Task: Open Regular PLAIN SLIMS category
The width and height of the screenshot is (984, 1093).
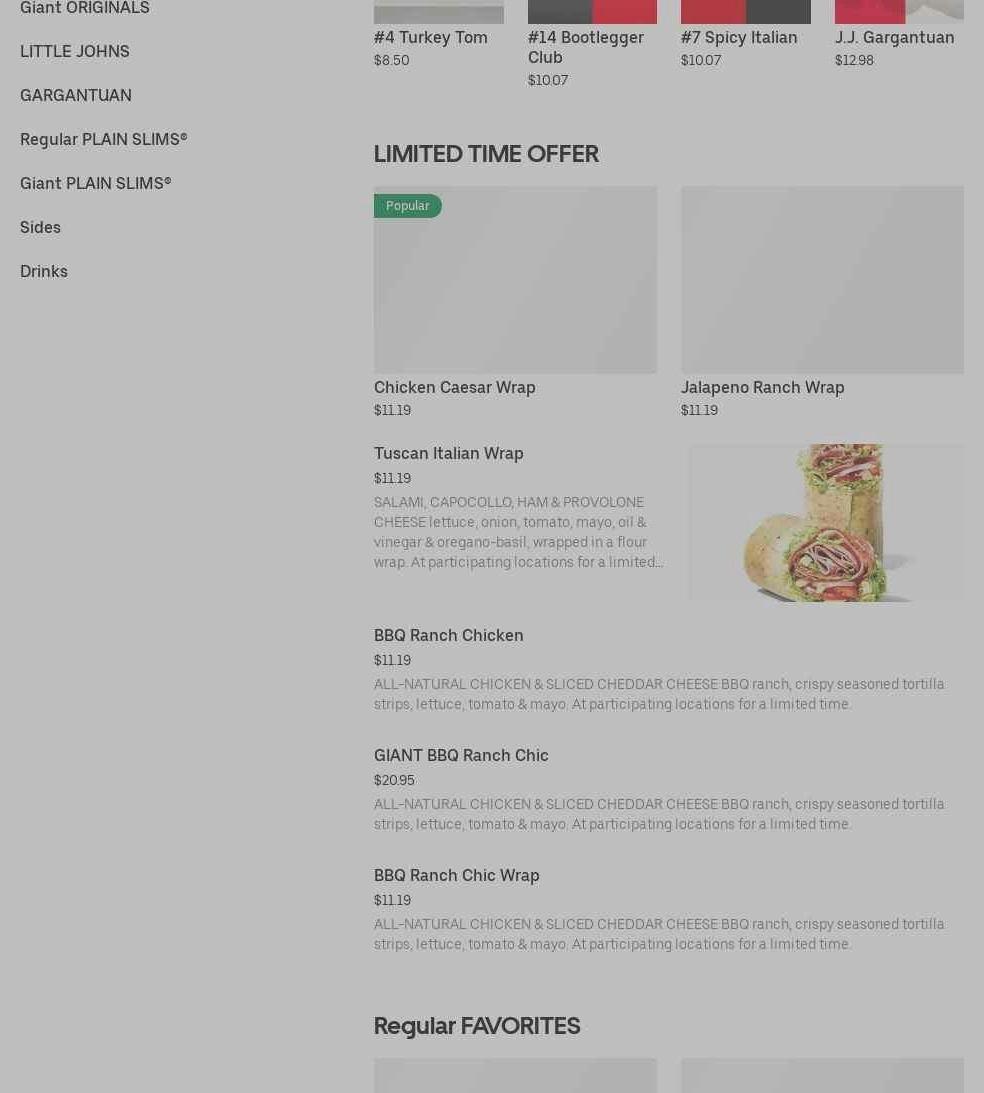Action: pyautogui.click(x=104, y=139)
